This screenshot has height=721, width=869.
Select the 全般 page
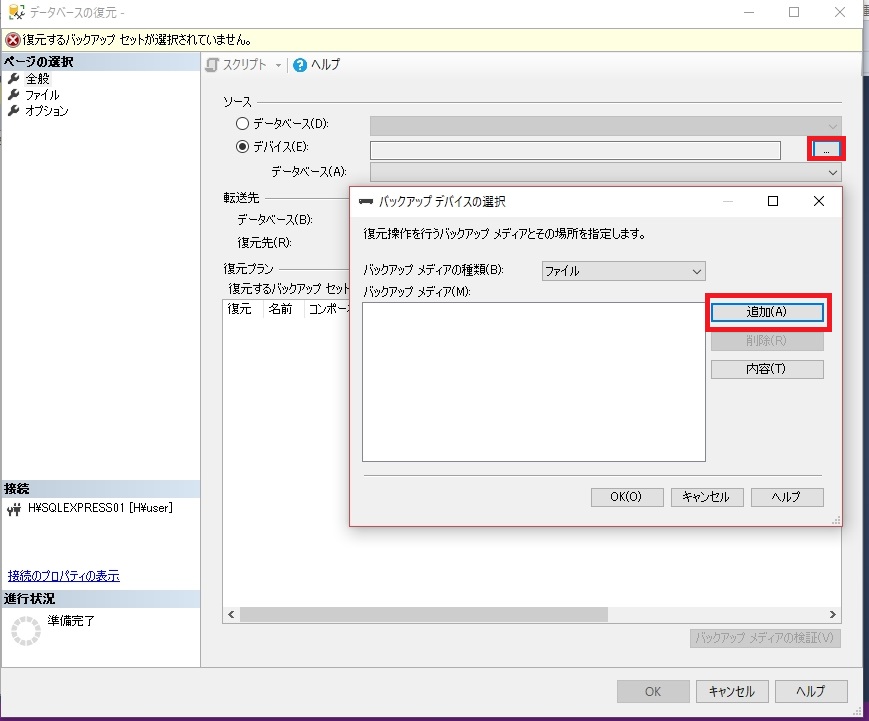(x=38, y=79)
